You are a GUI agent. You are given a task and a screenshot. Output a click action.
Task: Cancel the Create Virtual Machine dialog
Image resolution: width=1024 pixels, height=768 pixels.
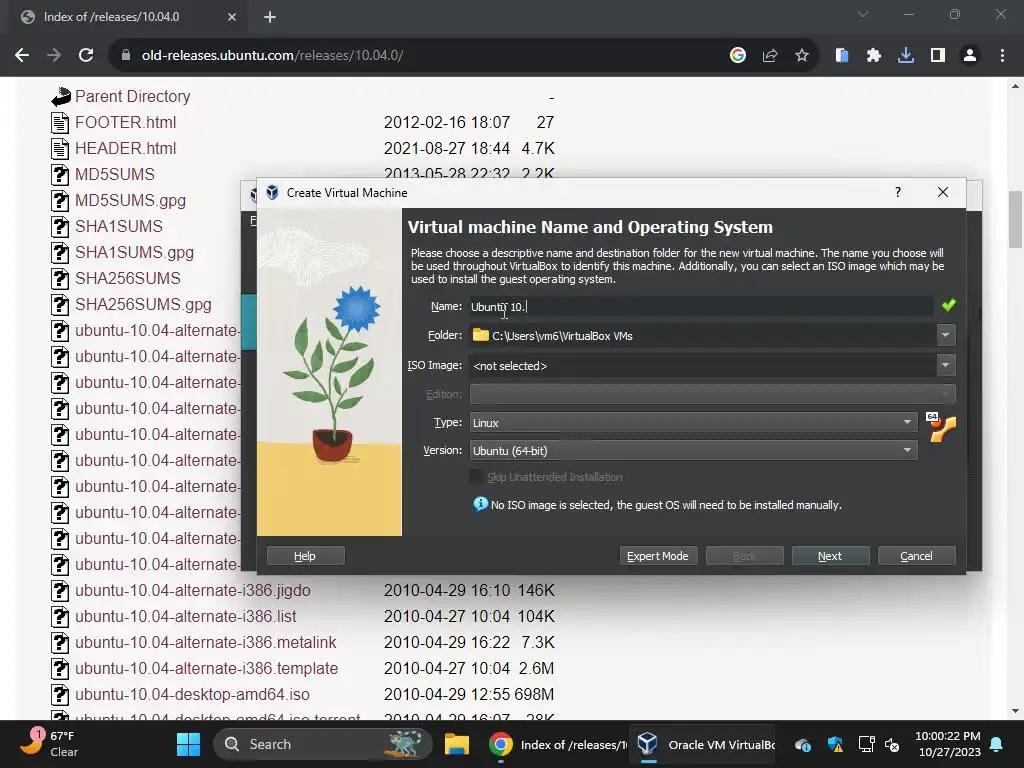click(x=916, y=556)
